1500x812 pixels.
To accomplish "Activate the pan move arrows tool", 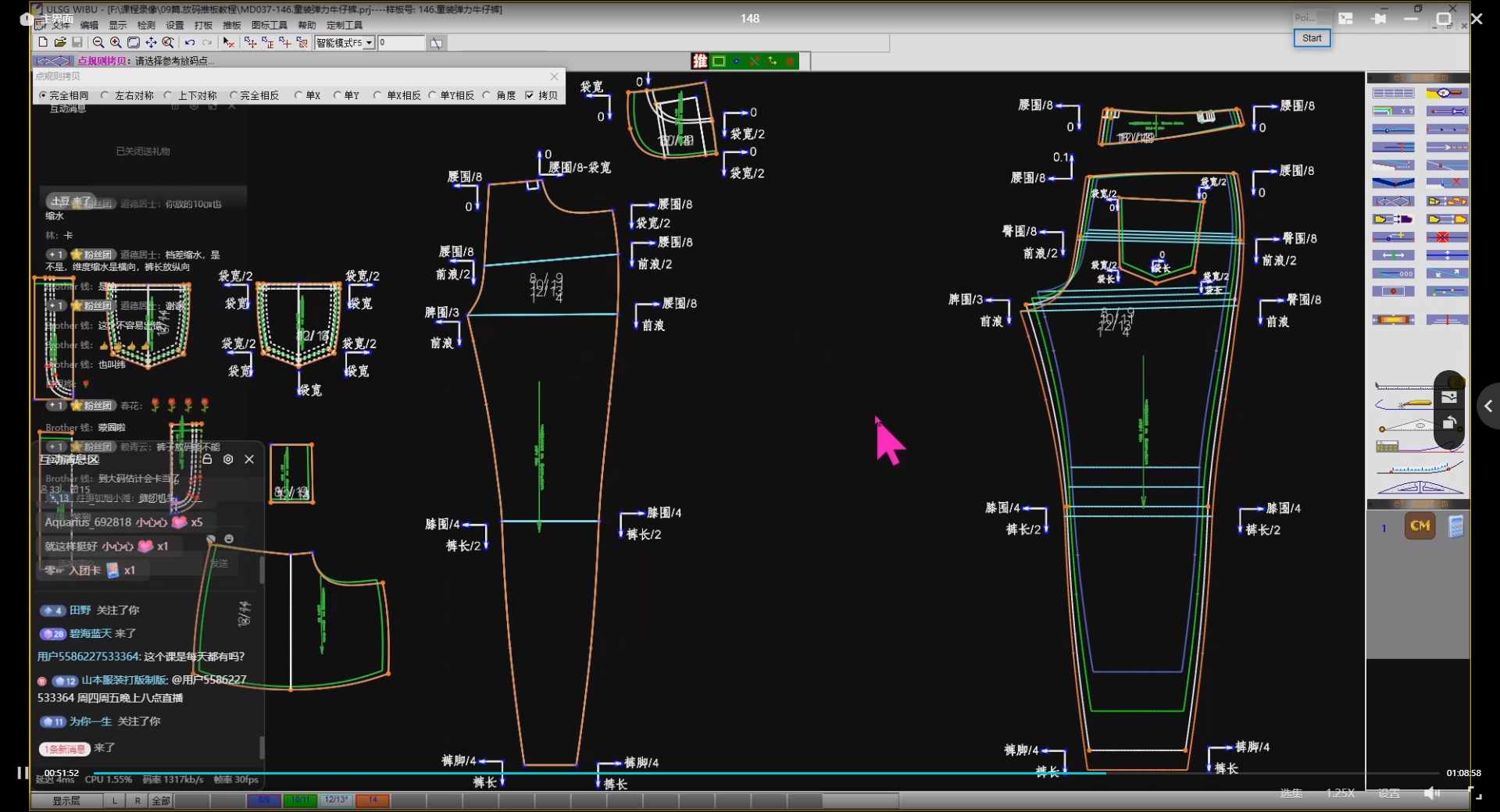I will tap(151, 42).
